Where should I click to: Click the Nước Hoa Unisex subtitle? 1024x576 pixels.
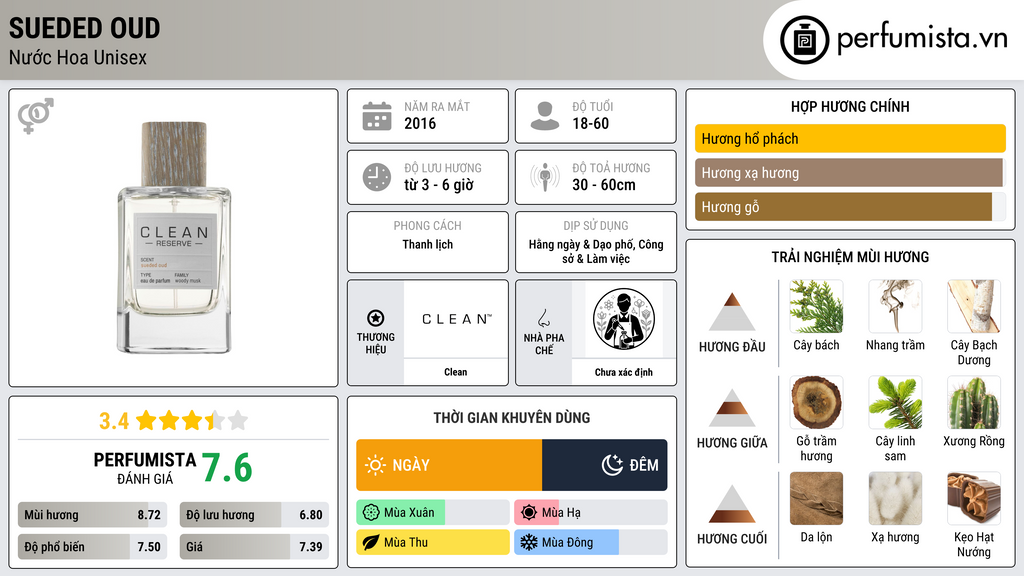point(78,57)
